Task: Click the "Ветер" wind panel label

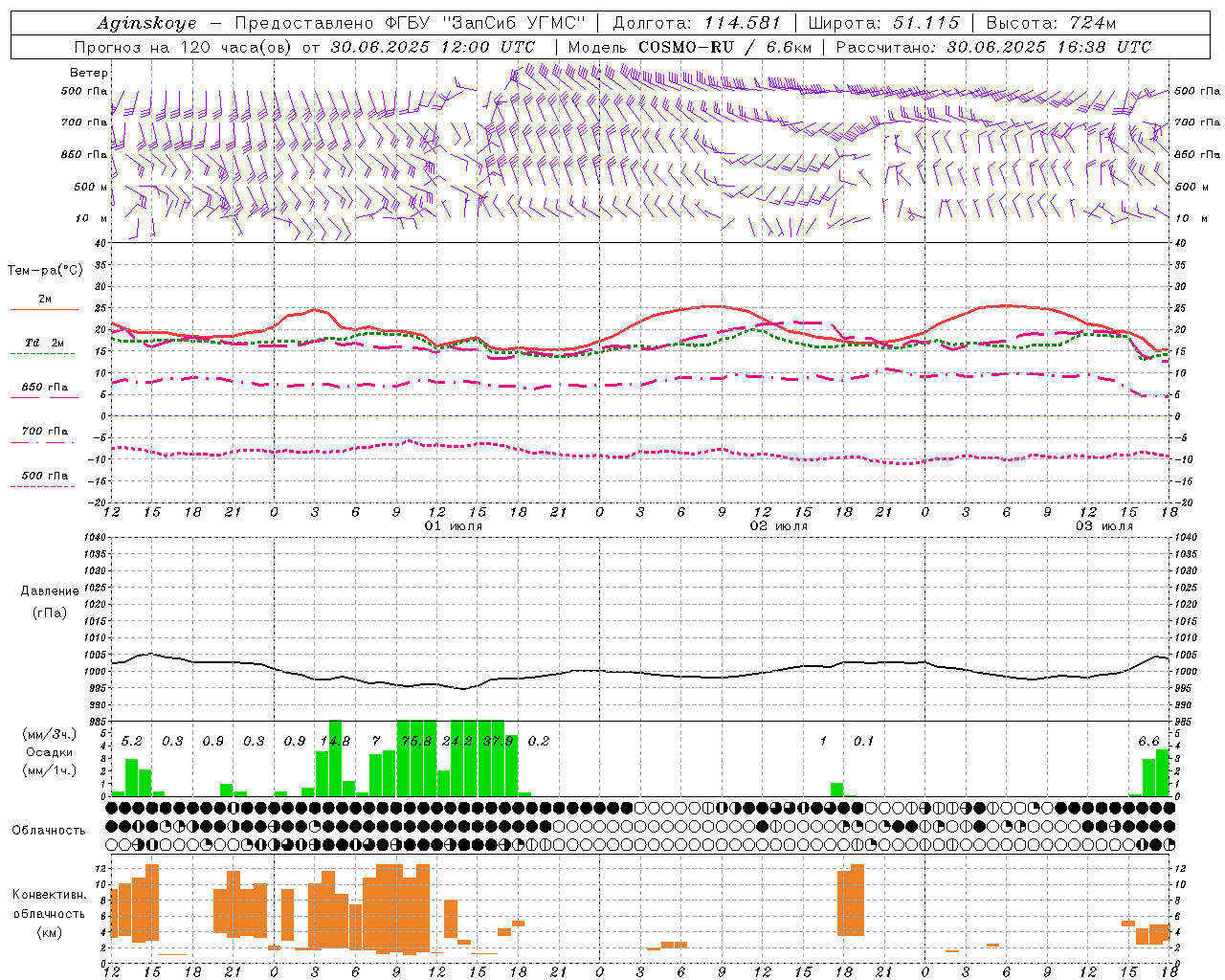Action: (89, 73)
